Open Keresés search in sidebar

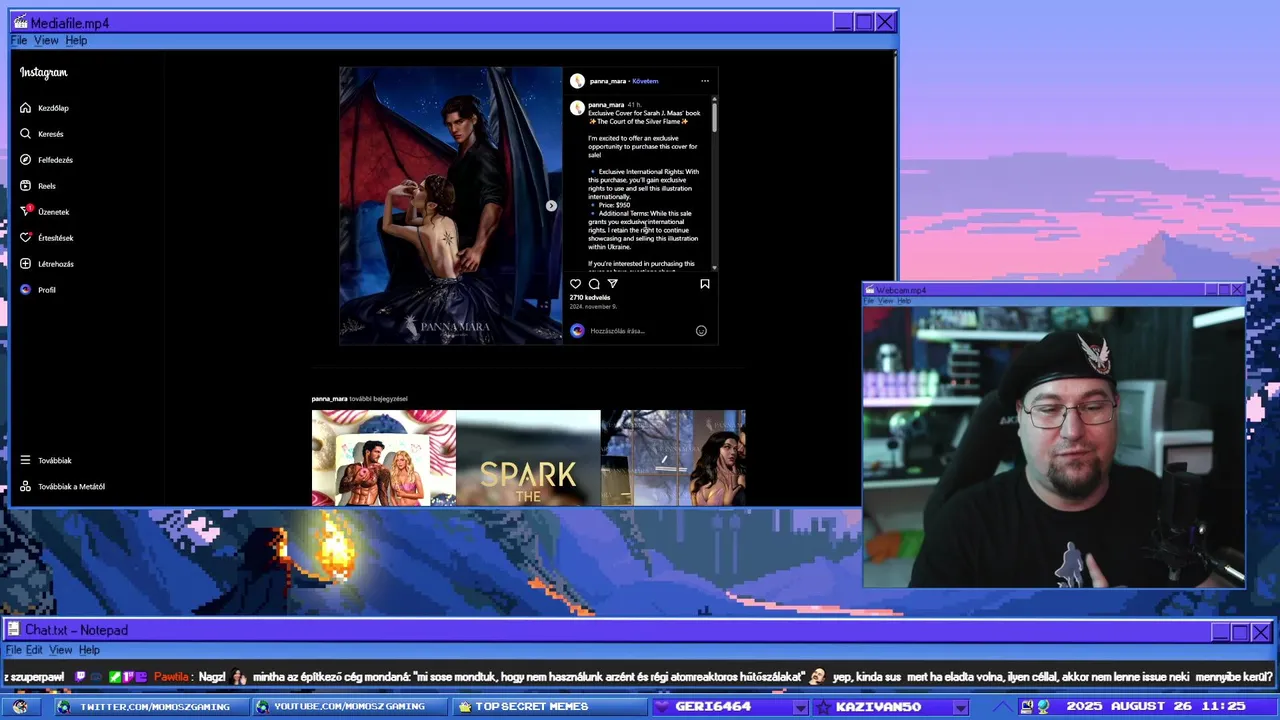[x=42, y=134]
